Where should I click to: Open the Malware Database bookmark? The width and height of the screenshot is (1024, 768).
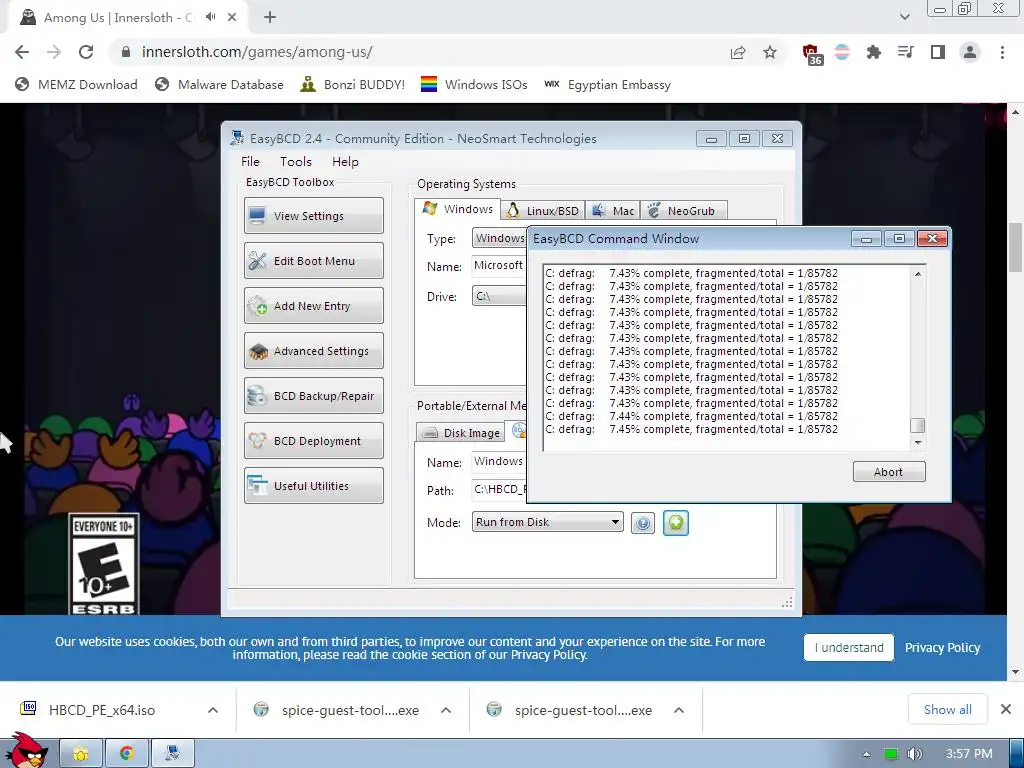click(219, 84)
